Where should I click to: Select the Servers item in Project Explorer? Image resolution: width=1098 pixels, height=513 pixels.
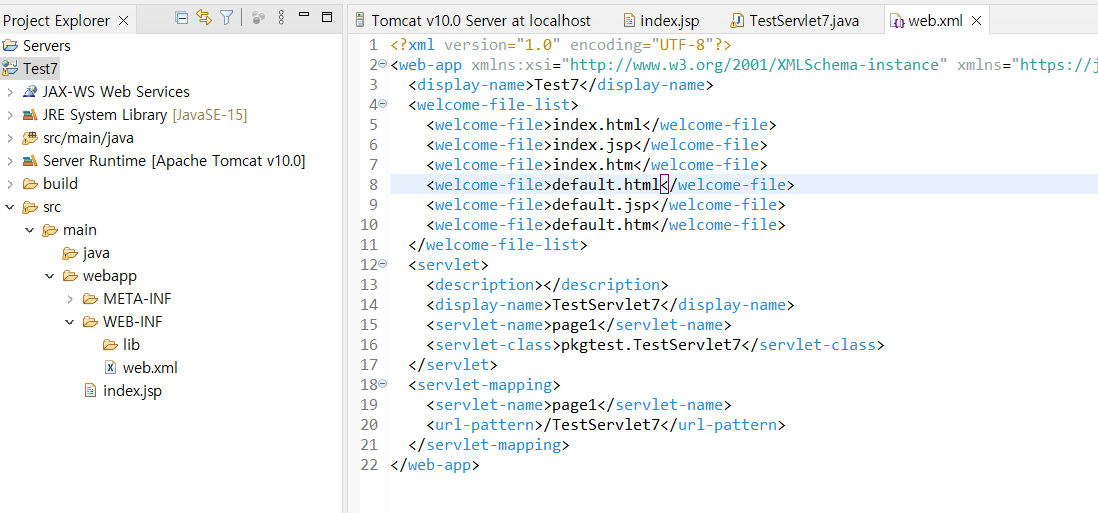point(47,45)
